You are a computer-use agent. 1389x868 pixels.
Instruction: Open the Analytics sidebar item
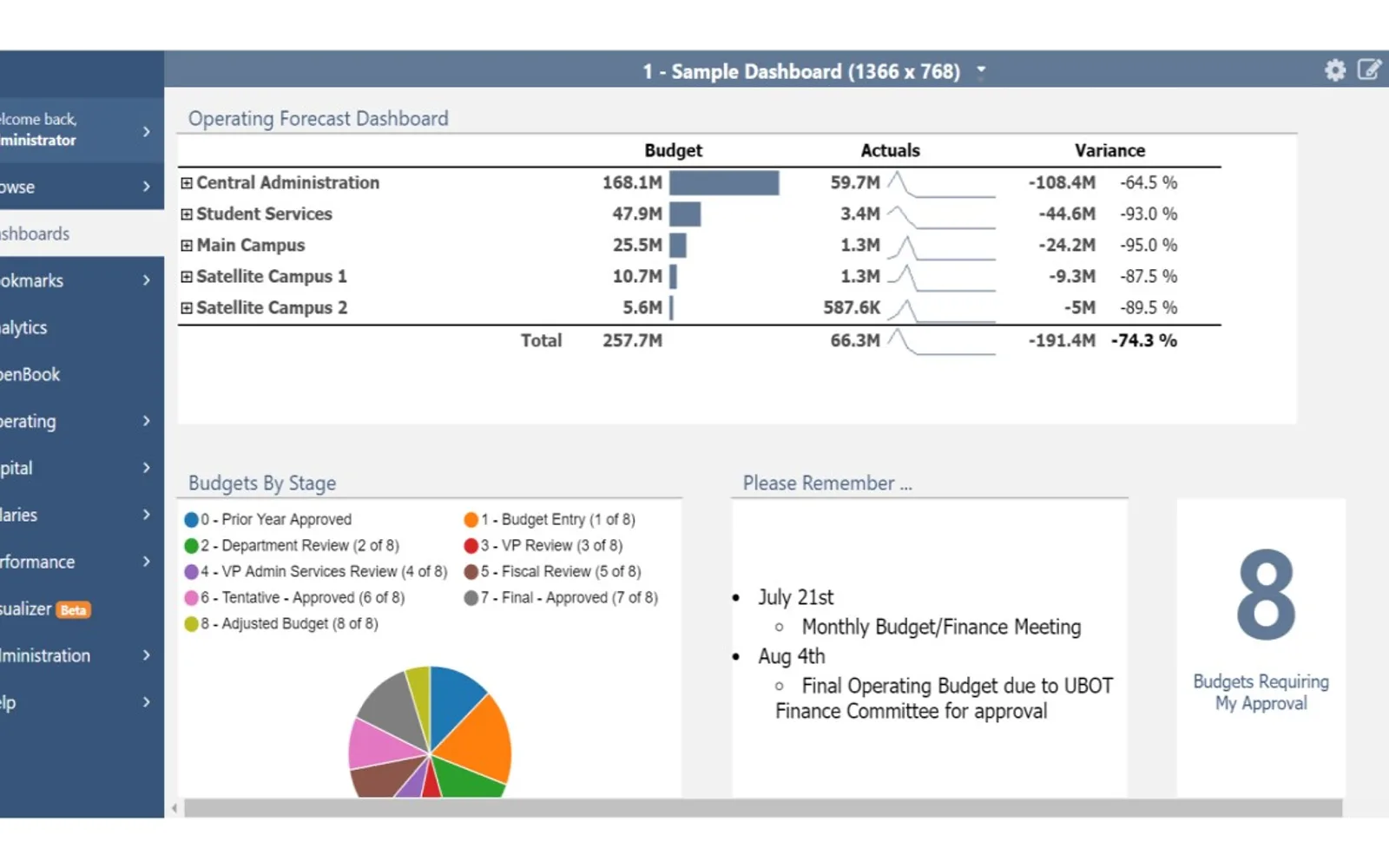click(82, 327)
